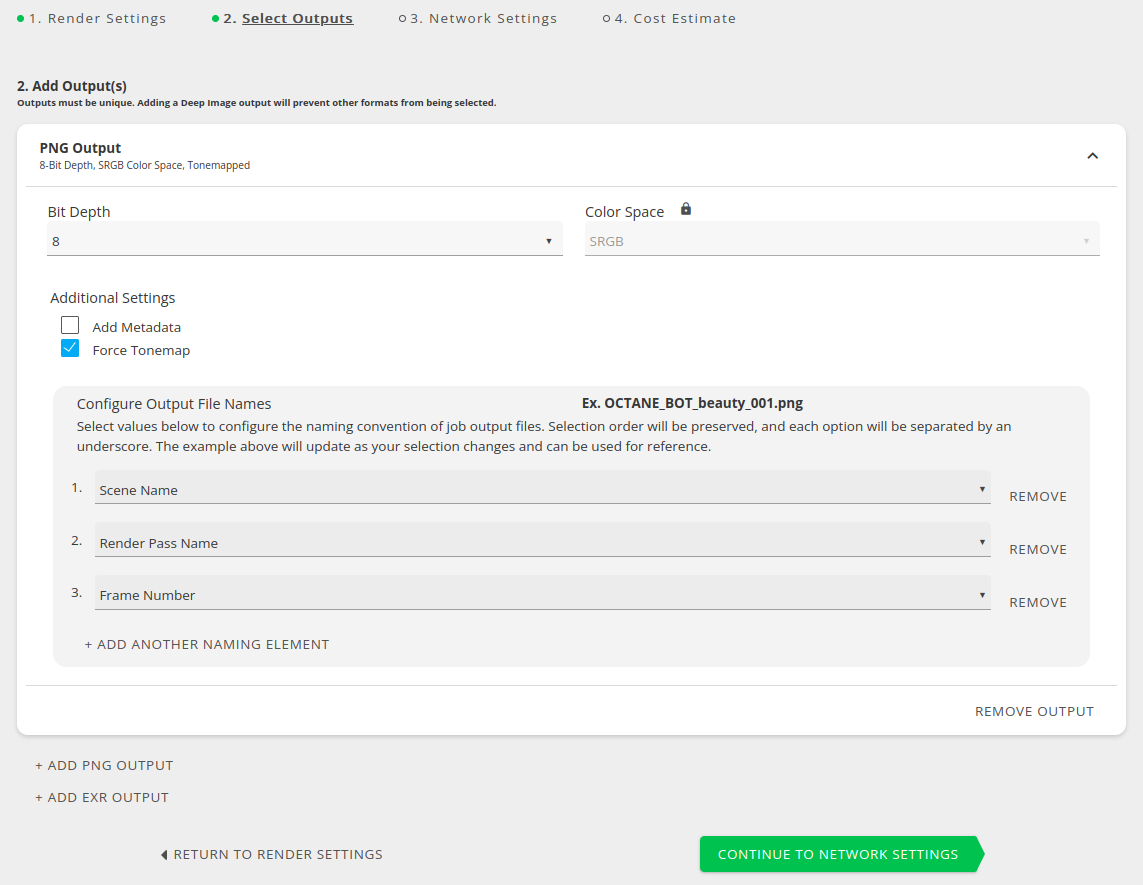Collapse the PNG Output panel chevron
The width and height of the screenshot is (1143, 885).
pyautogui.click(x=1092, y=156)
